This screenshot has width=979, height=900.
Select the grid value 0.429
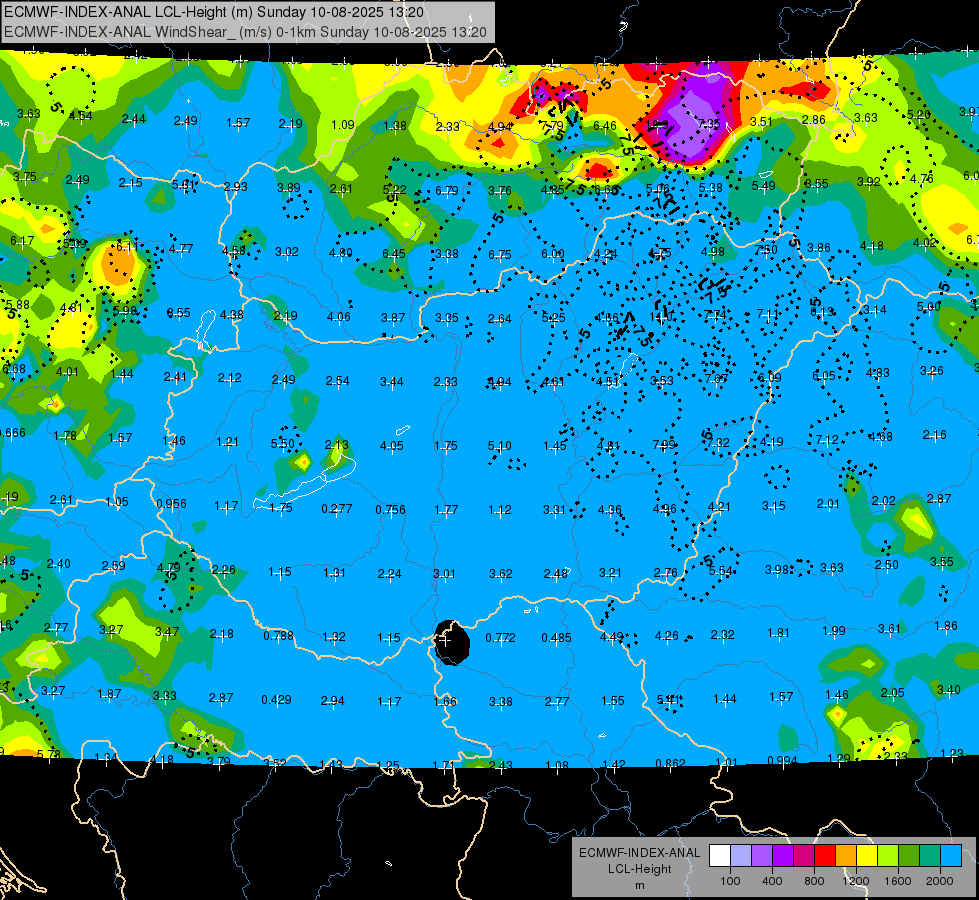coord(276,700)
